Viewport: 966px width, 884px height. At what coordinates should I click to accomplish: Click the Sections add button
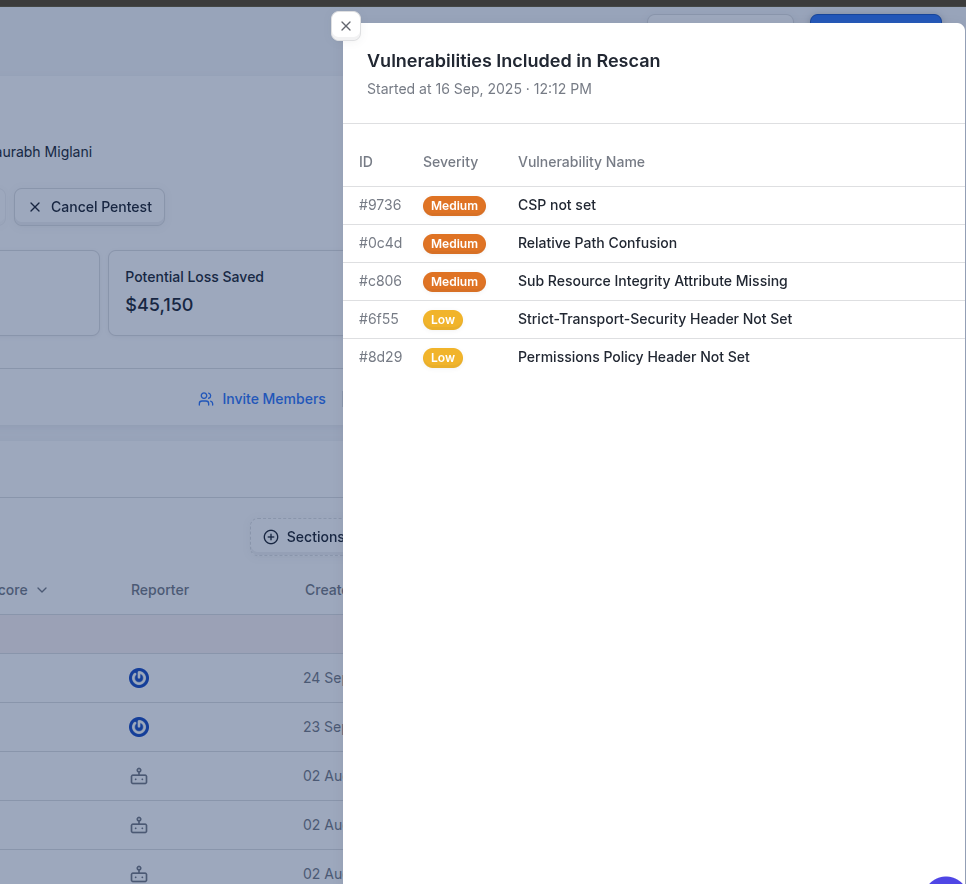point(297,537)
